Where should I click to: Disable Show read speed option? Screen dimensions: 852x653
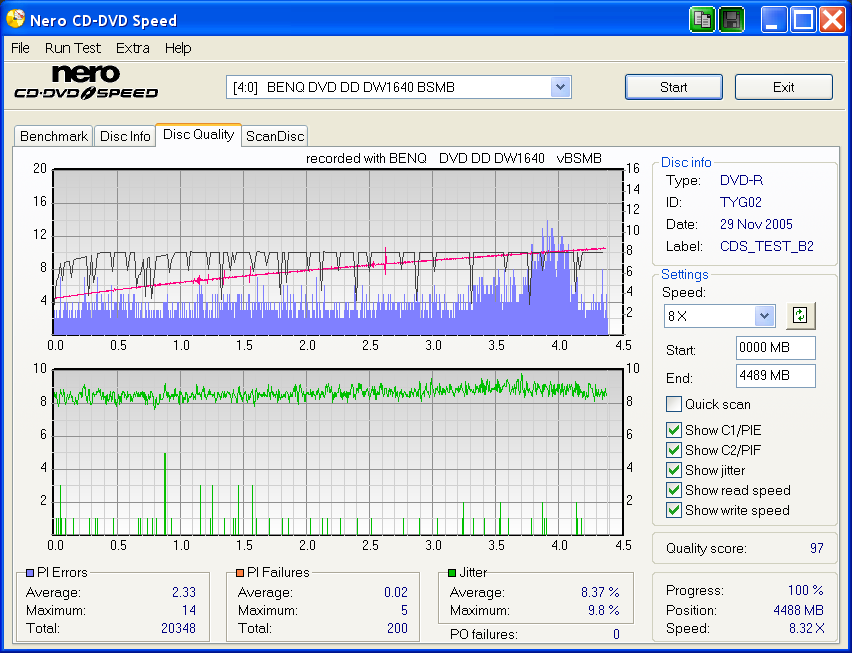674,490
